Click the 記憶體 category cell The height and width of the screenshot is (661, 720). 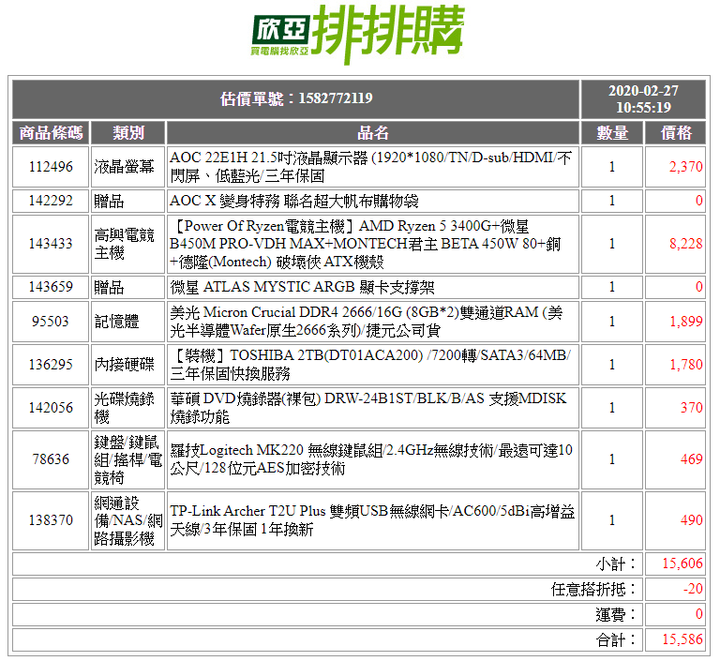tap(128, 321)
